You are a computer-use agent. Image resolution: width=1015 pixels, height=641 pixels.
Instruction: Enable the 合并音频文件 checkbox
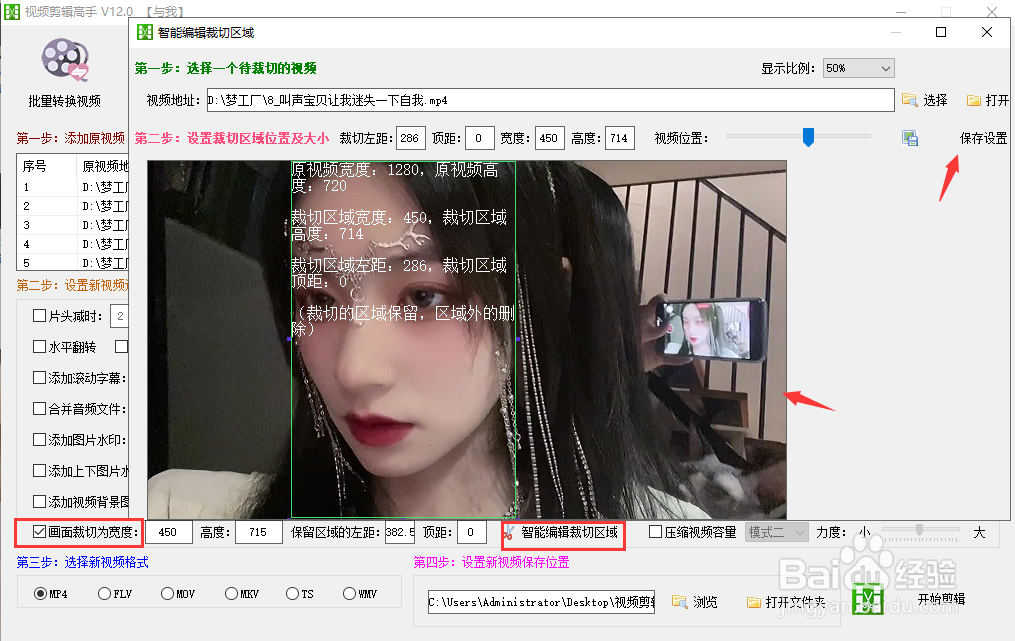39,409
